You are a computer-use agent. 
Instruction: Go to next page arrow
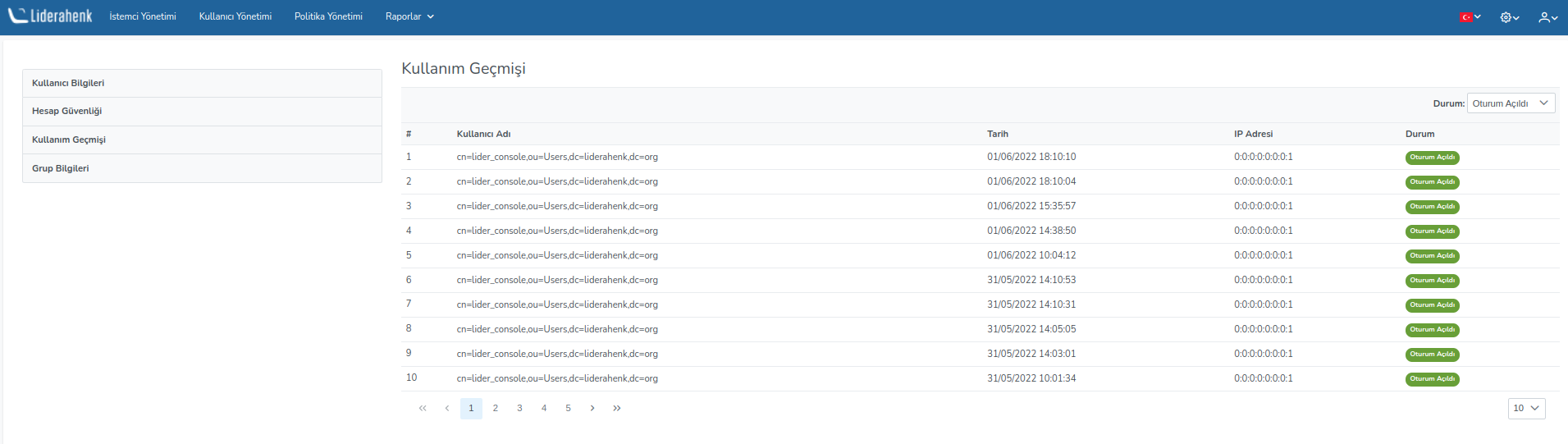tap(592, 409)
